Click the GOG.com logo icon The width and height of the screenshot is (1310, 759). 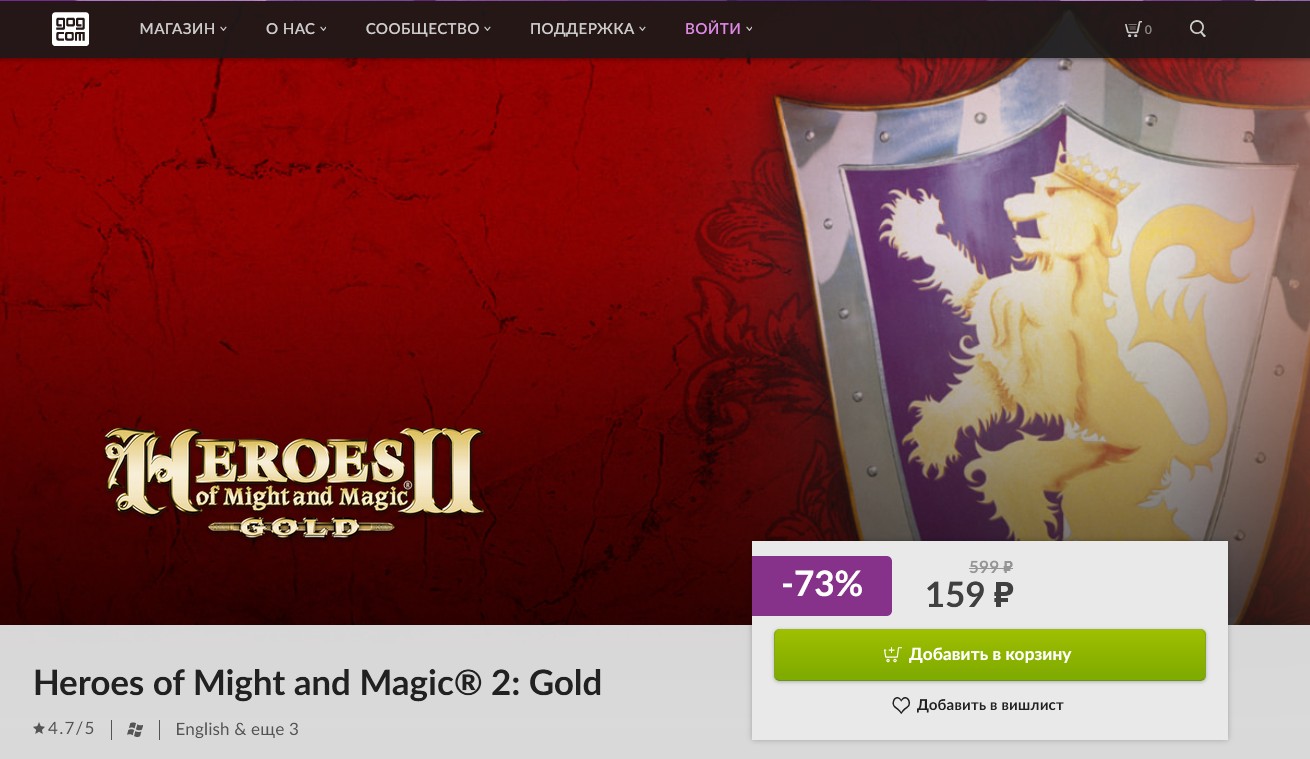(x=70, y=29)
